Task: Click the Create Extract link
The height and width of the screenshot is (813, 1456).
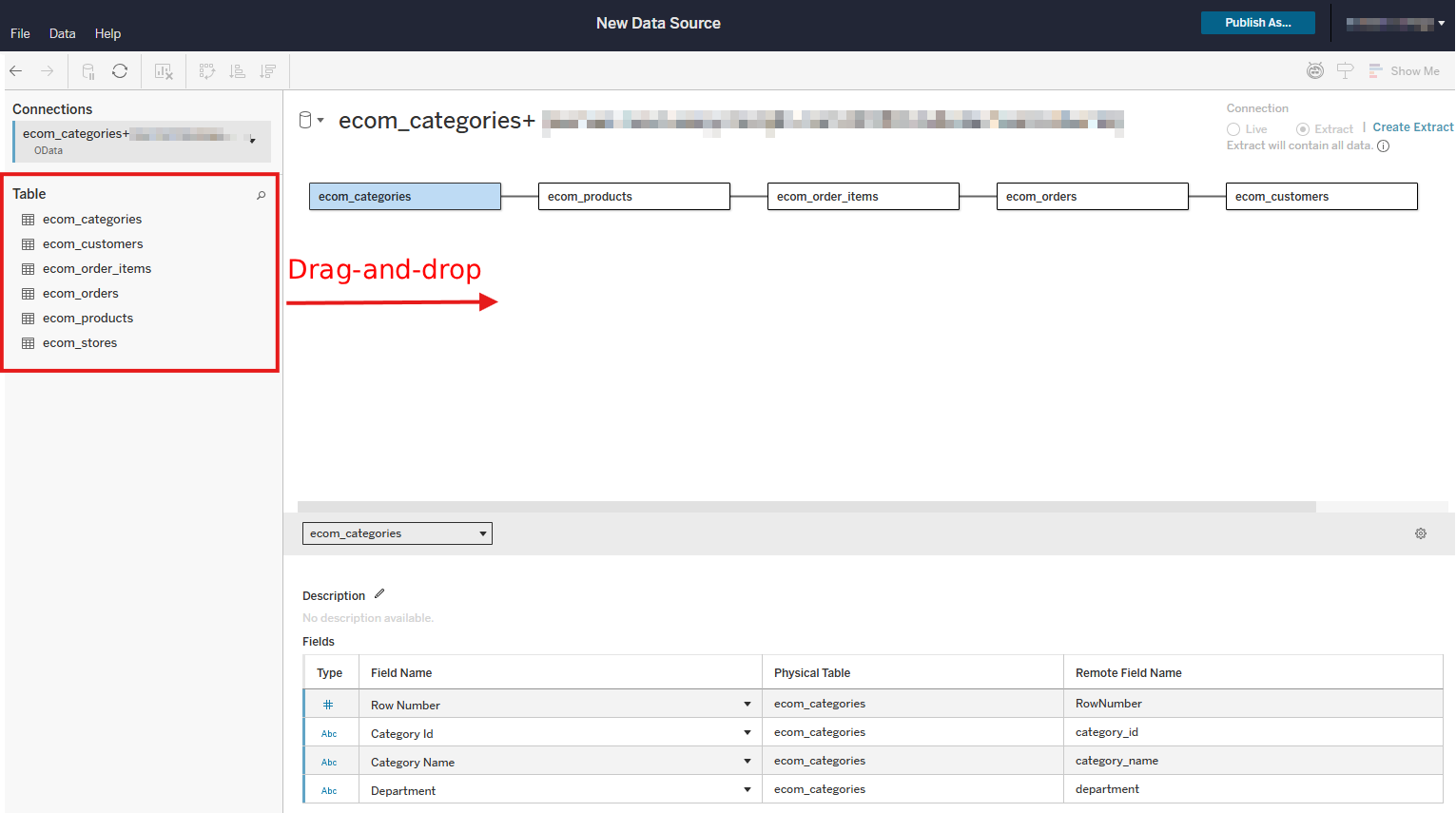Action: point(1412,127)
